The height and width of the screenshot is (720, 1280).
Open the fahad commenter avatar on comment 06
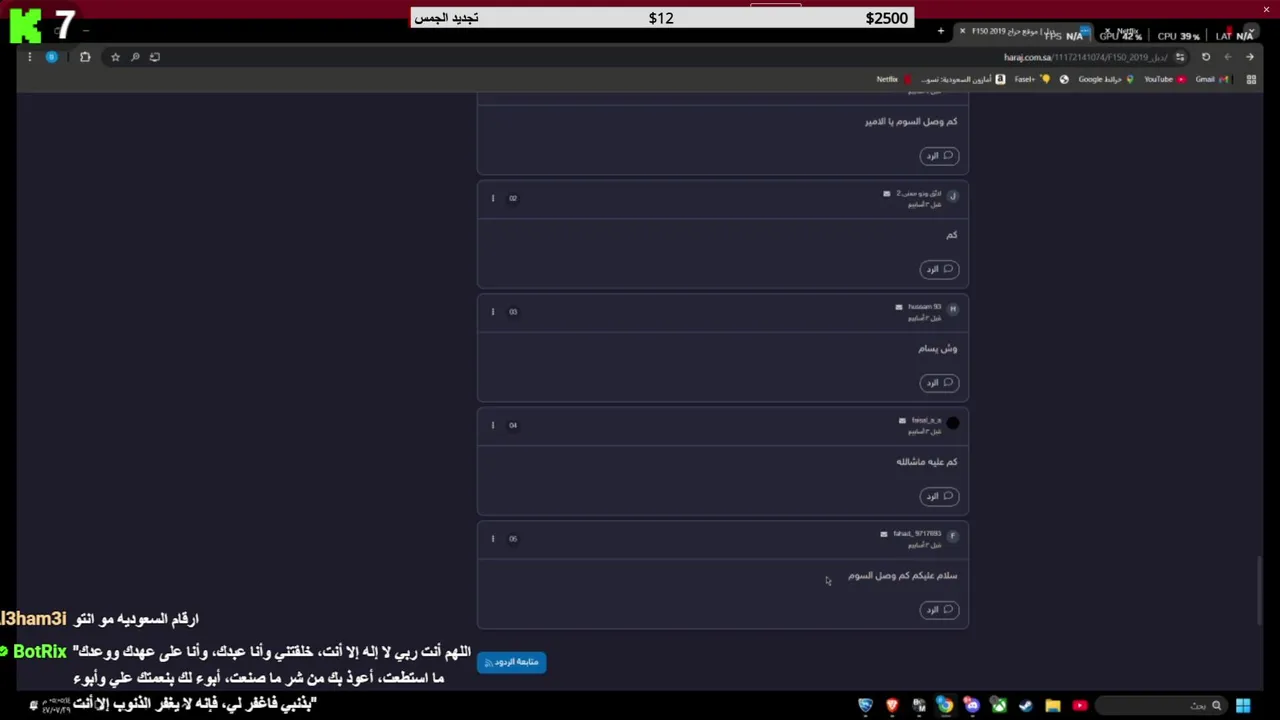click(953, 537)
